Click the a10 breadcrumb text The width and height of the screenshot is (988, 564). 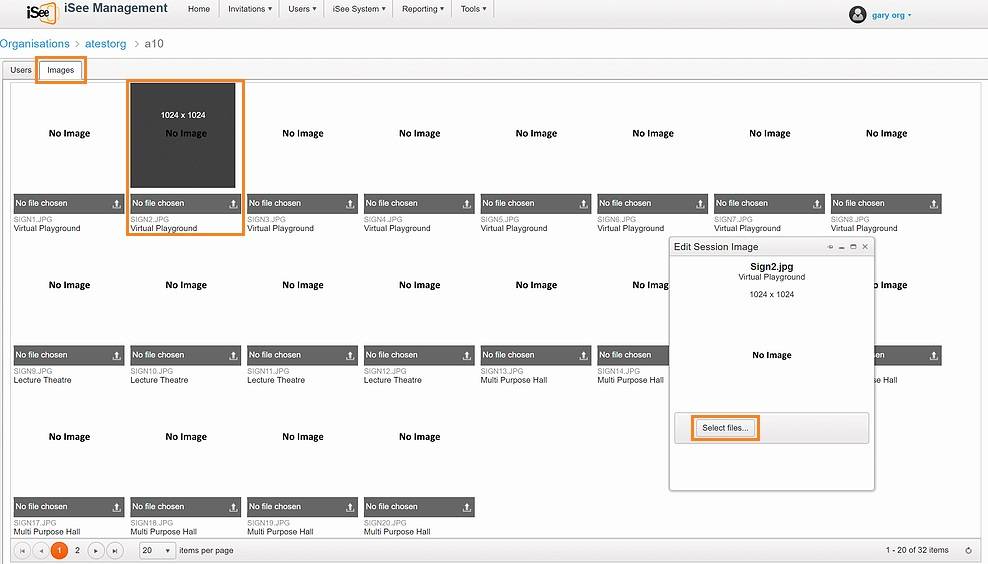point(154,43)
